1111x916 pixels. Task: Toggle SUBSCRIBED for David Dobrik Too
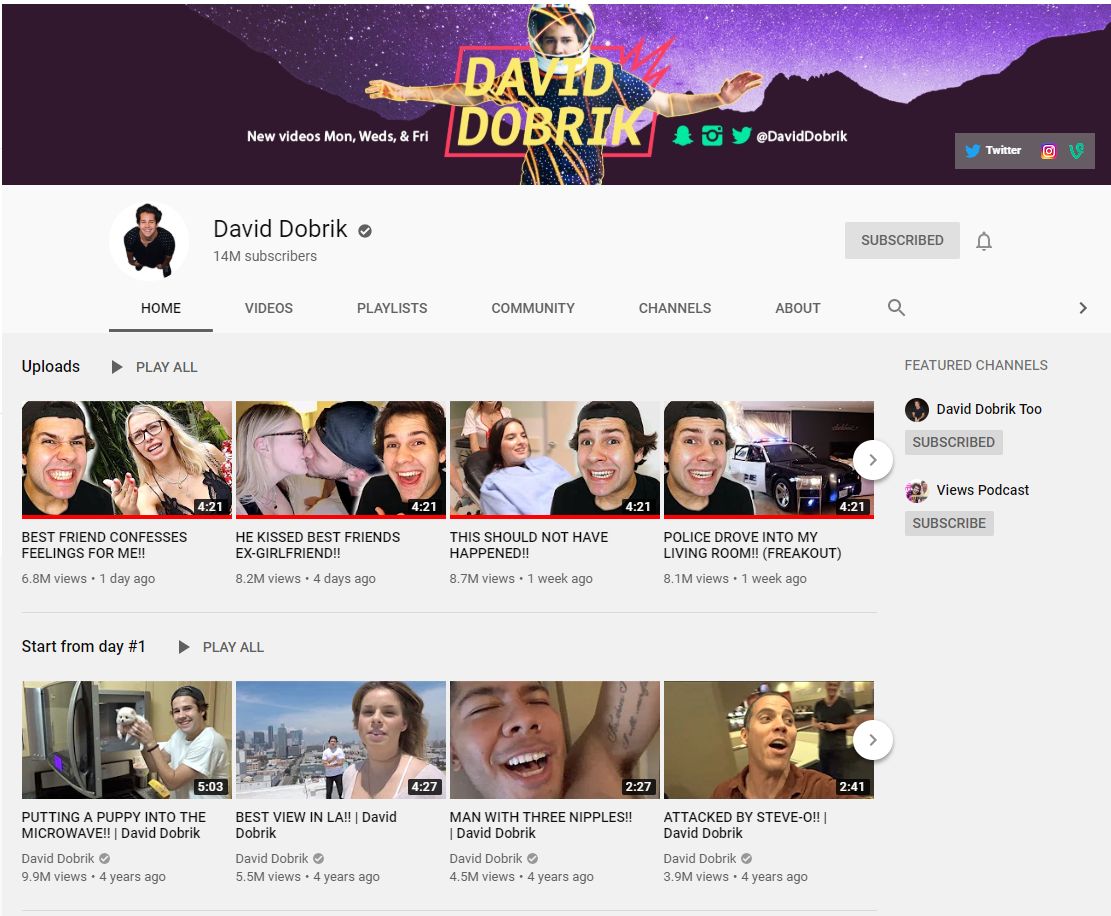[x=953, y=442]
